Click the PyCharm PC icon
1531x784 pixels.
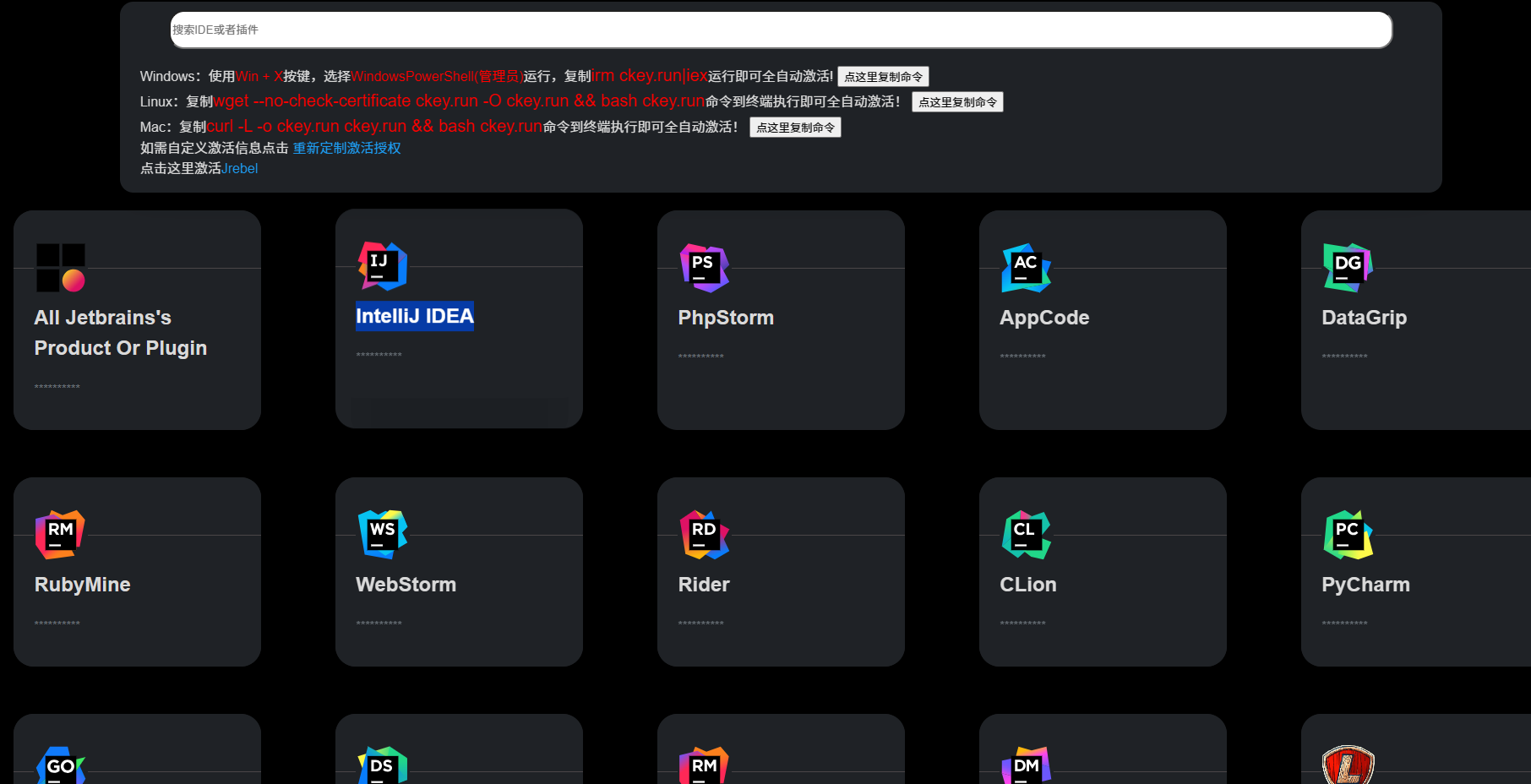1348,535
